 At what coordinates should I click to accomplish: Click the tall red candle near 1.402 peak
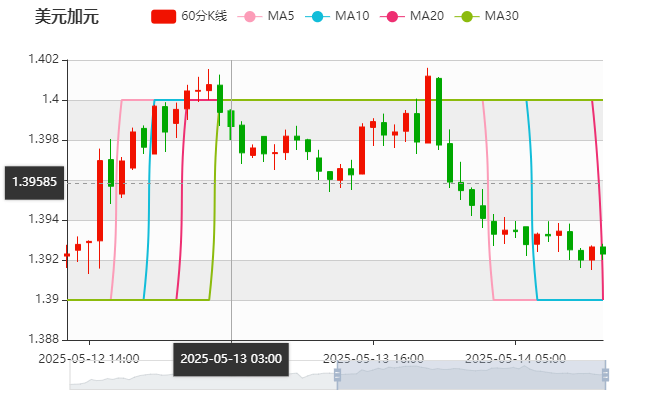coord(428,109)
